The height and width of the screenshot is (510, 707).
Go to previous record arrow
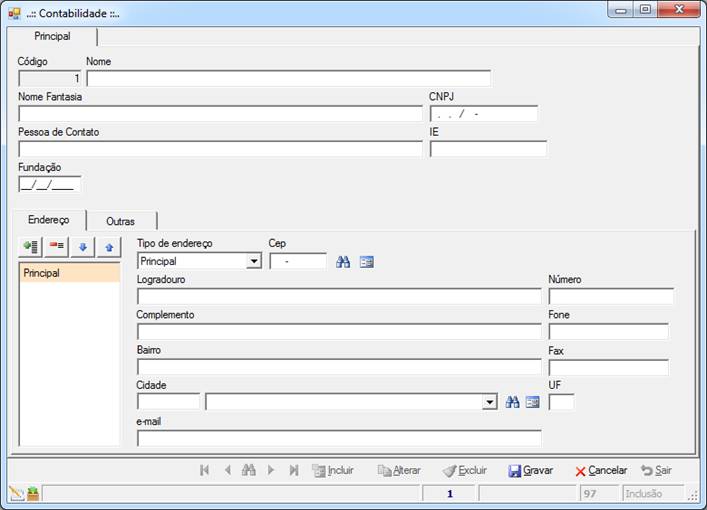click(x=228, y=470)
